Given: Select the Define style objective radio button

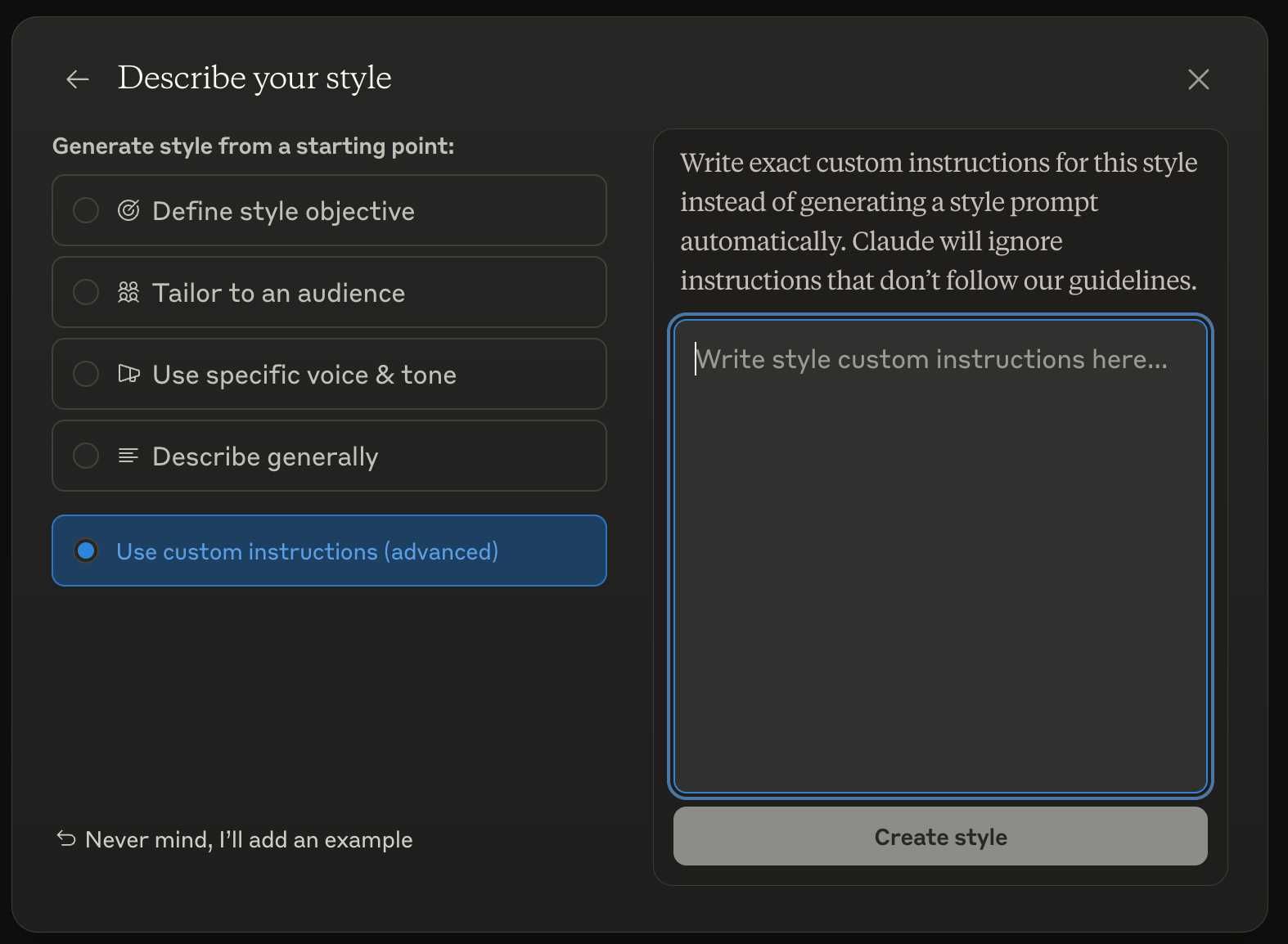Looking at the screenshot, I should click(86, 210).
